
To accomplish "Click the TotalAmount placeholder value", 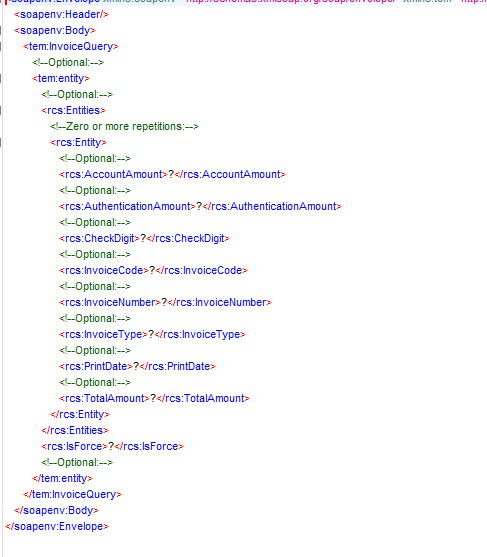I will [153, 398].
